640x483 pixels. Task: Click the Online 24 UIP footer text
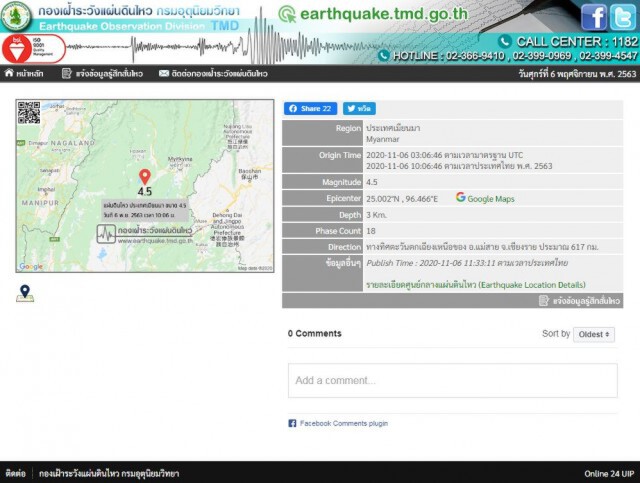pyautogui.click(x=609, y=474)
